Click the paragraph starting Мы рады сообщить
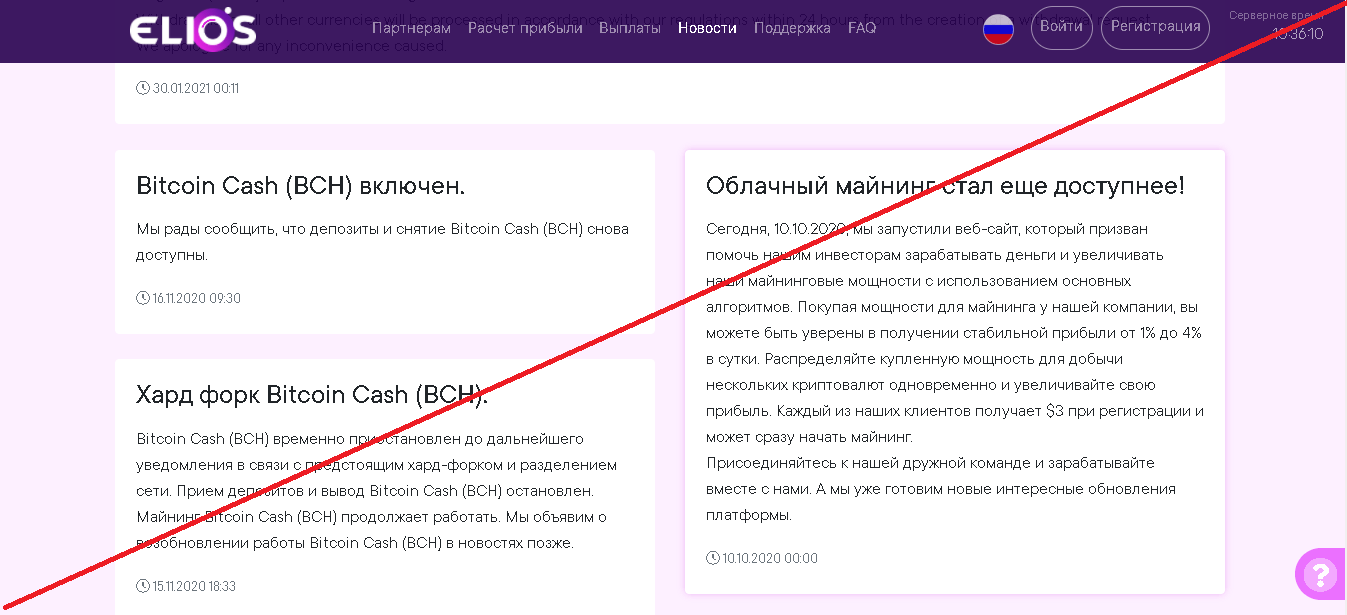The width and height of the screenshot is (1347, 615). (x=383, y=242)
